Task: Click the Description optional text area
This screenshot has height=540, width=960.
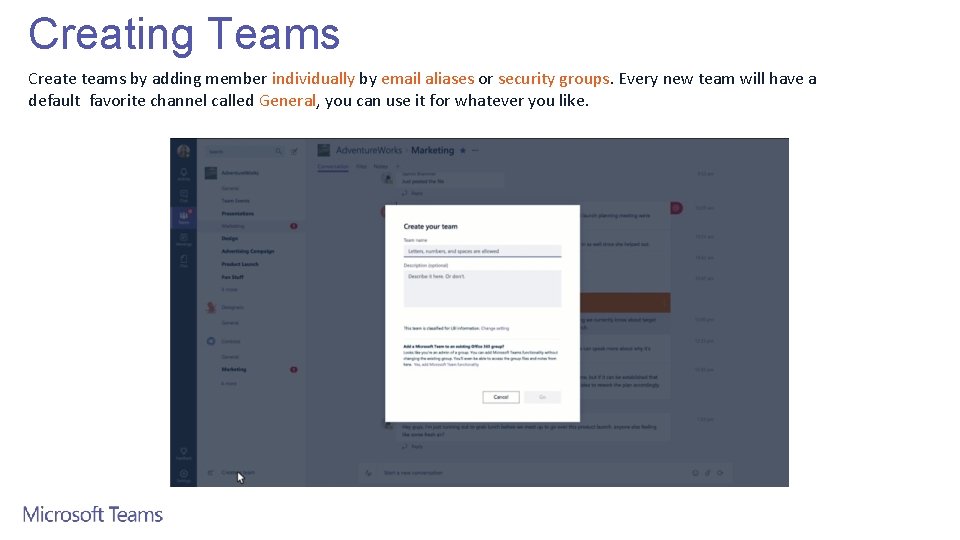Action: click(x=482, y=288)
